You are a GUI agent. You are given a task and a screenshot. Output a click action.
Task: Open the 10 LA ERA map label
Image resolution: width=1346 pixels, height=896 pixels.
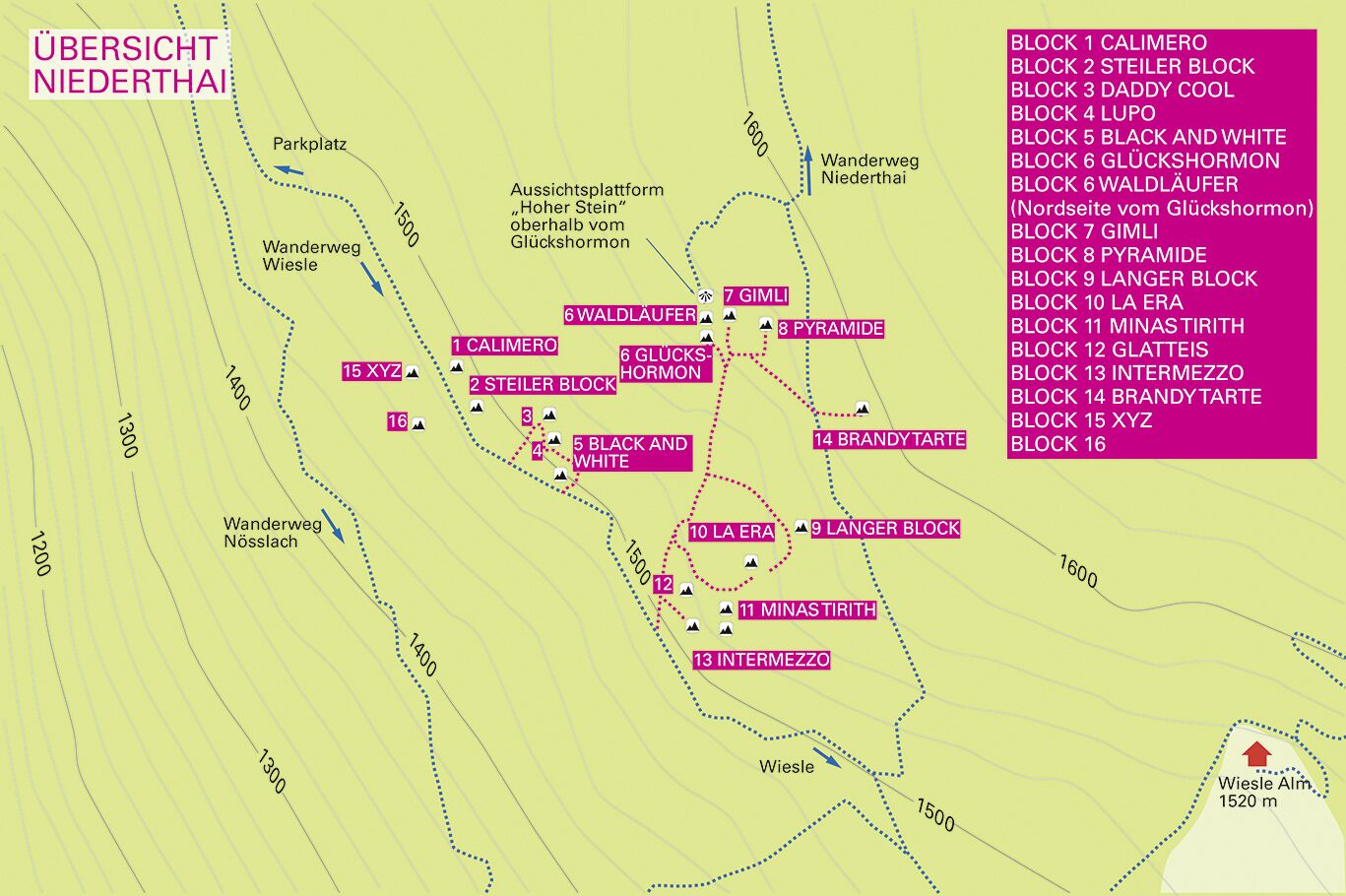tap(732, 532)
